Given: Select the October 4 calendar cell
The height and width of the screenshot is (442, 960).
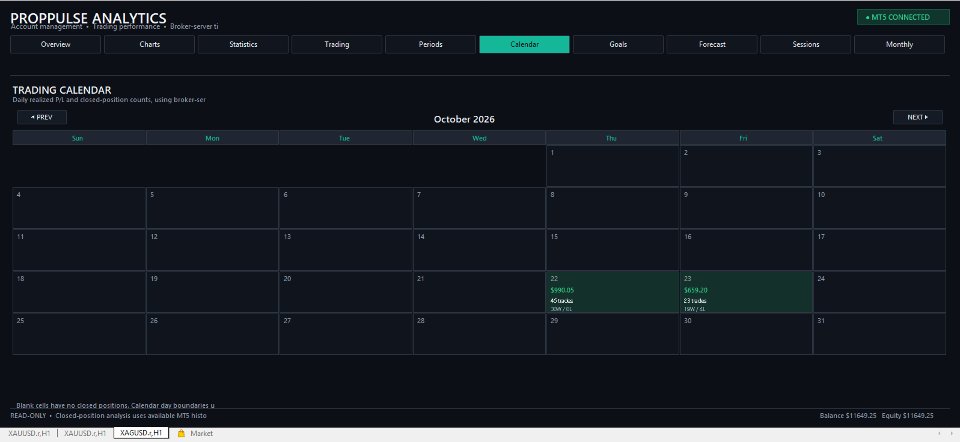Looking at the screenshot, I should coord(79,208).
